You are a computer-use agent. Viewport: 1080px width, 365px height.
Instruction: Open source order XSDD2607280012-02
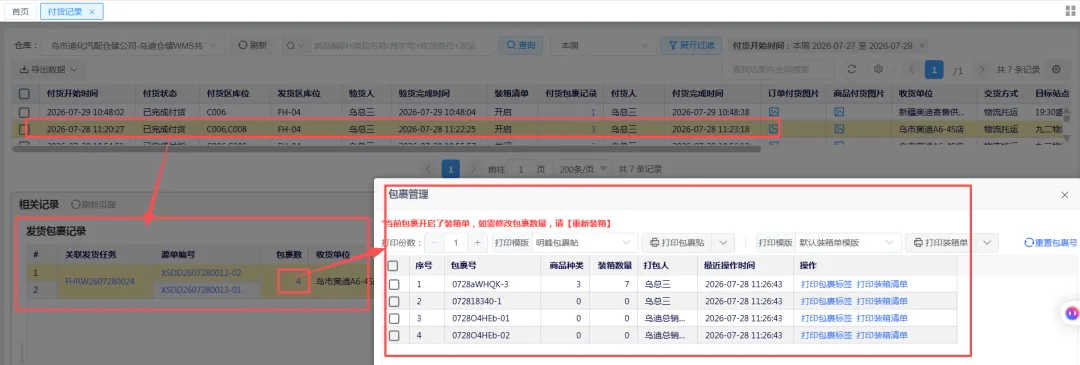[201, 273]
